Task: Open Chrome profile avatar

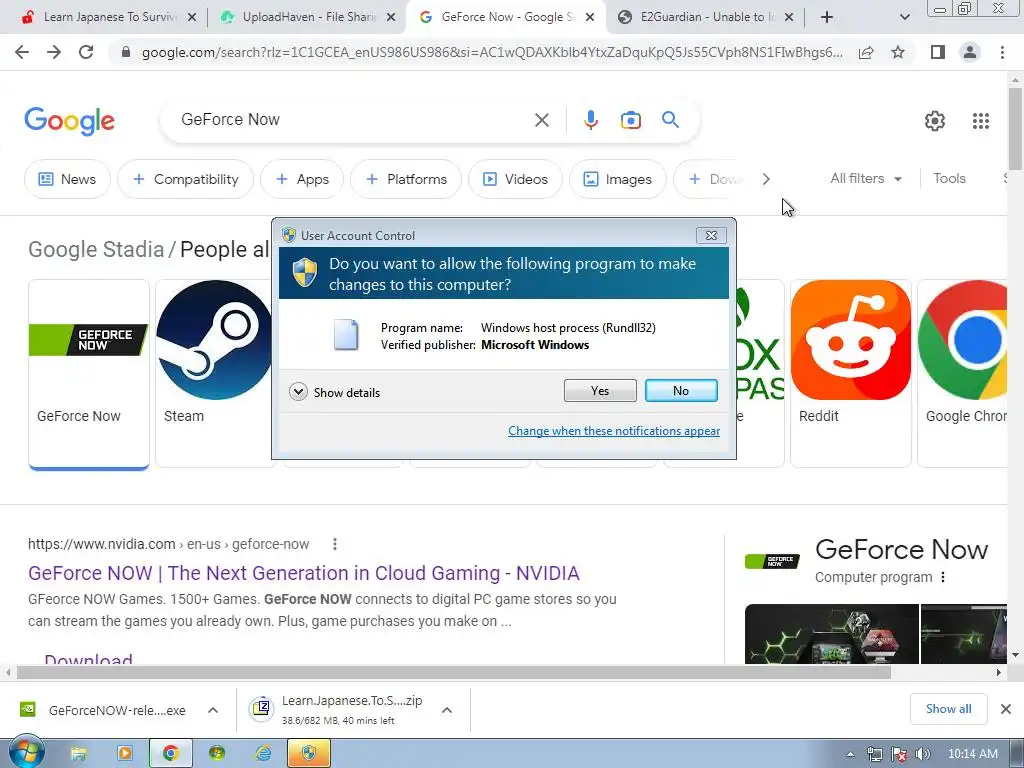Action: (x=970, y=52)
